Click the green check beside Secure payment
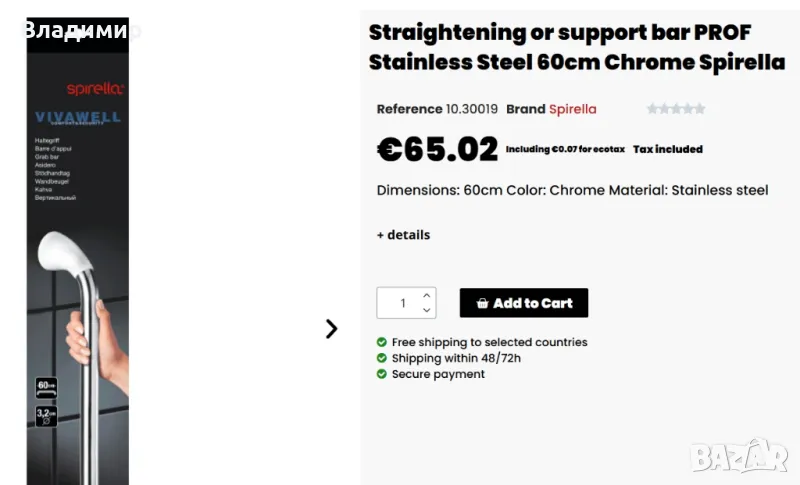Image resolution: width=800 pixels, height=485 pixels. click(382, 374)
